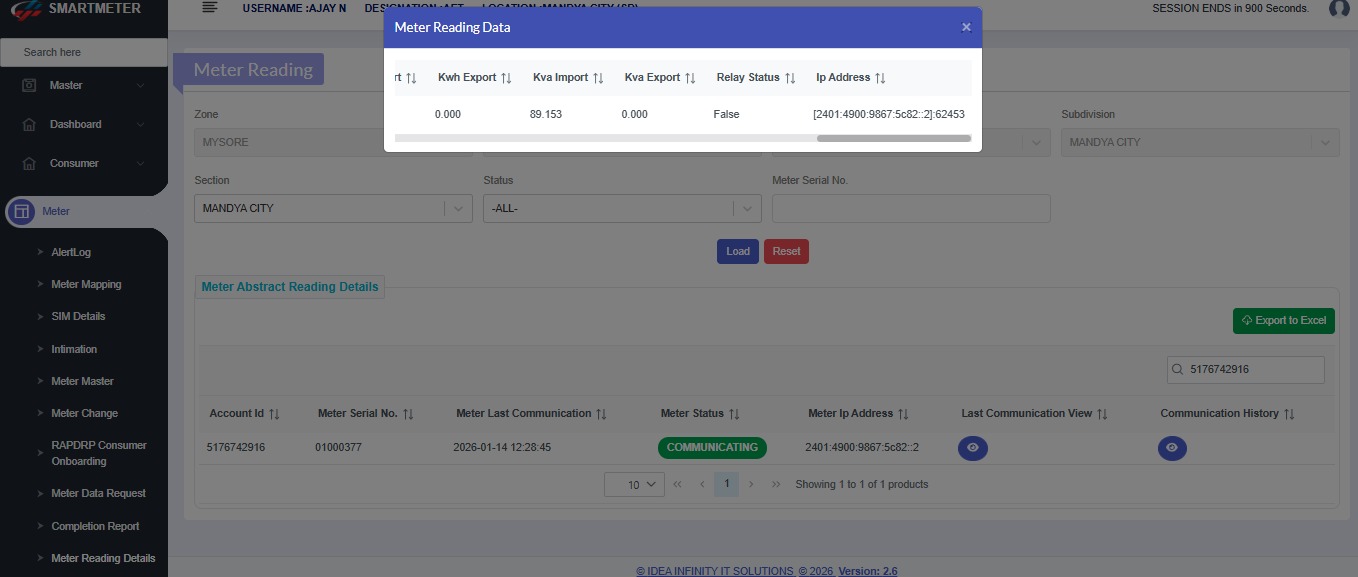This screenshot has height=577, width=1358.
Task: Sort by Kva Import column arrows
Action: pos(598,78)
